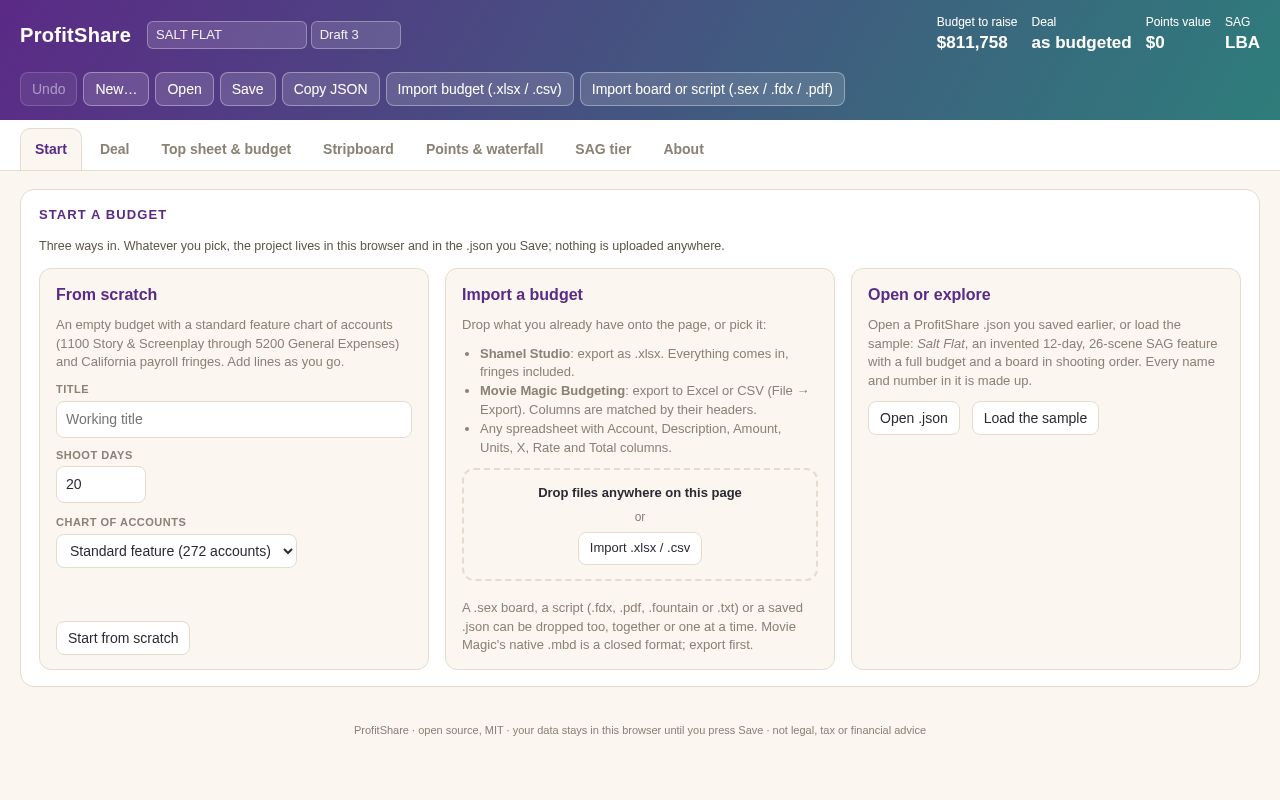The height and width of the screenshot is (800, 1280).
Task: Edit the SALT FLAT project name field
Action: click(227, 35)
